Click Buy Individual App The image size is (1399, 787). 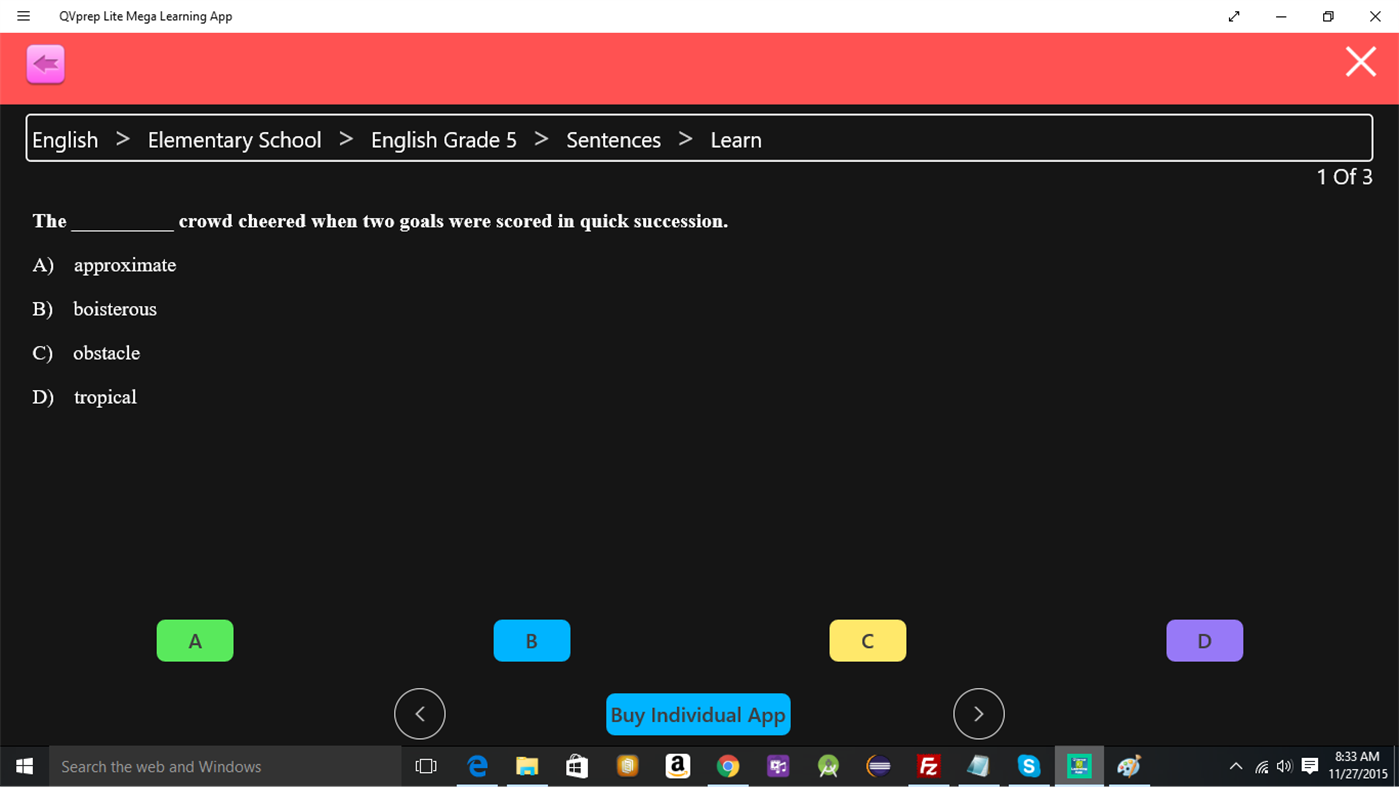(x=697, y=714)
